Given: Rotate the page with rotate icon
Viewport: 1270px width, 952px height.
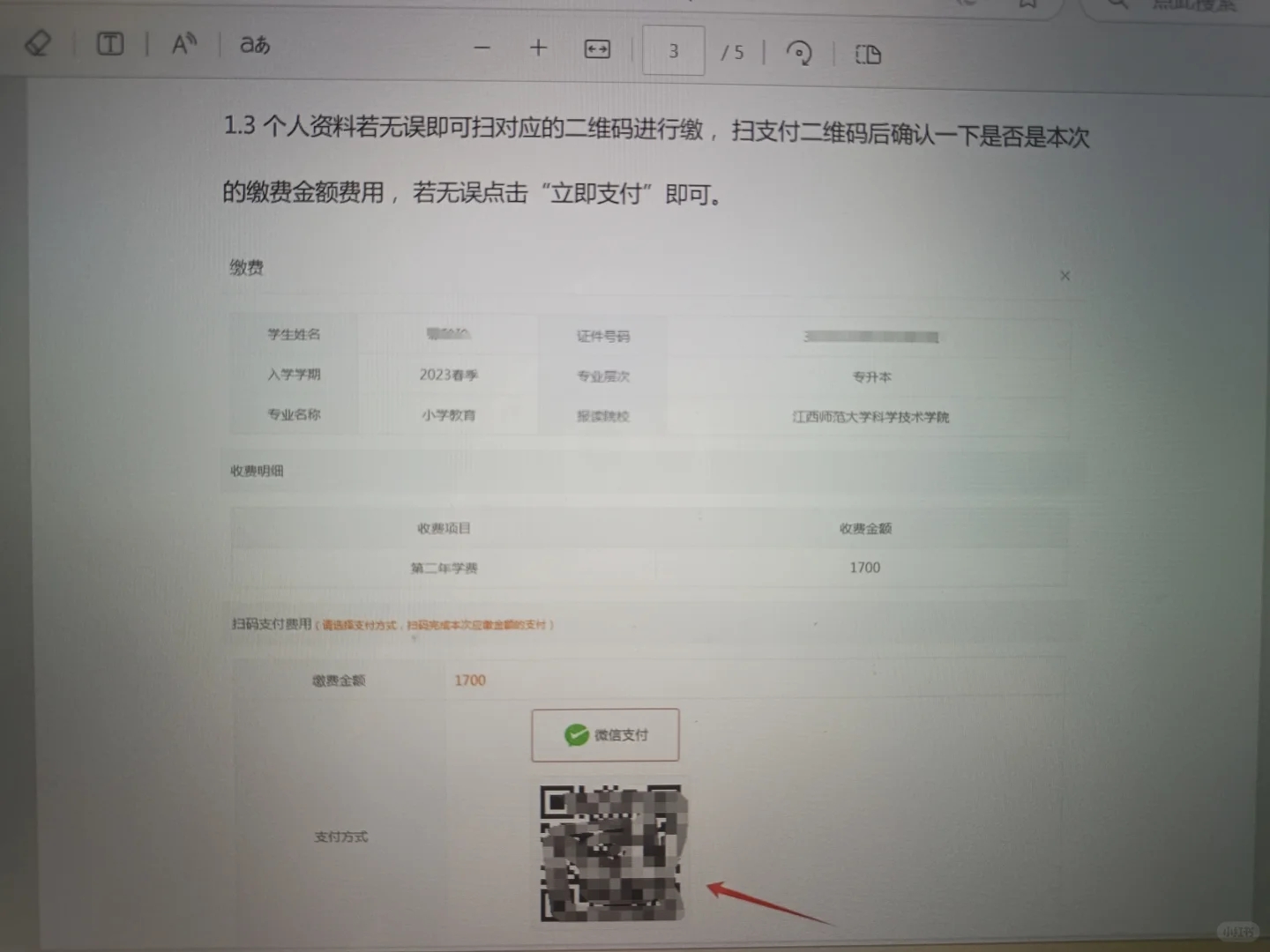Looking at the screenshot, I should coord(799,53).
